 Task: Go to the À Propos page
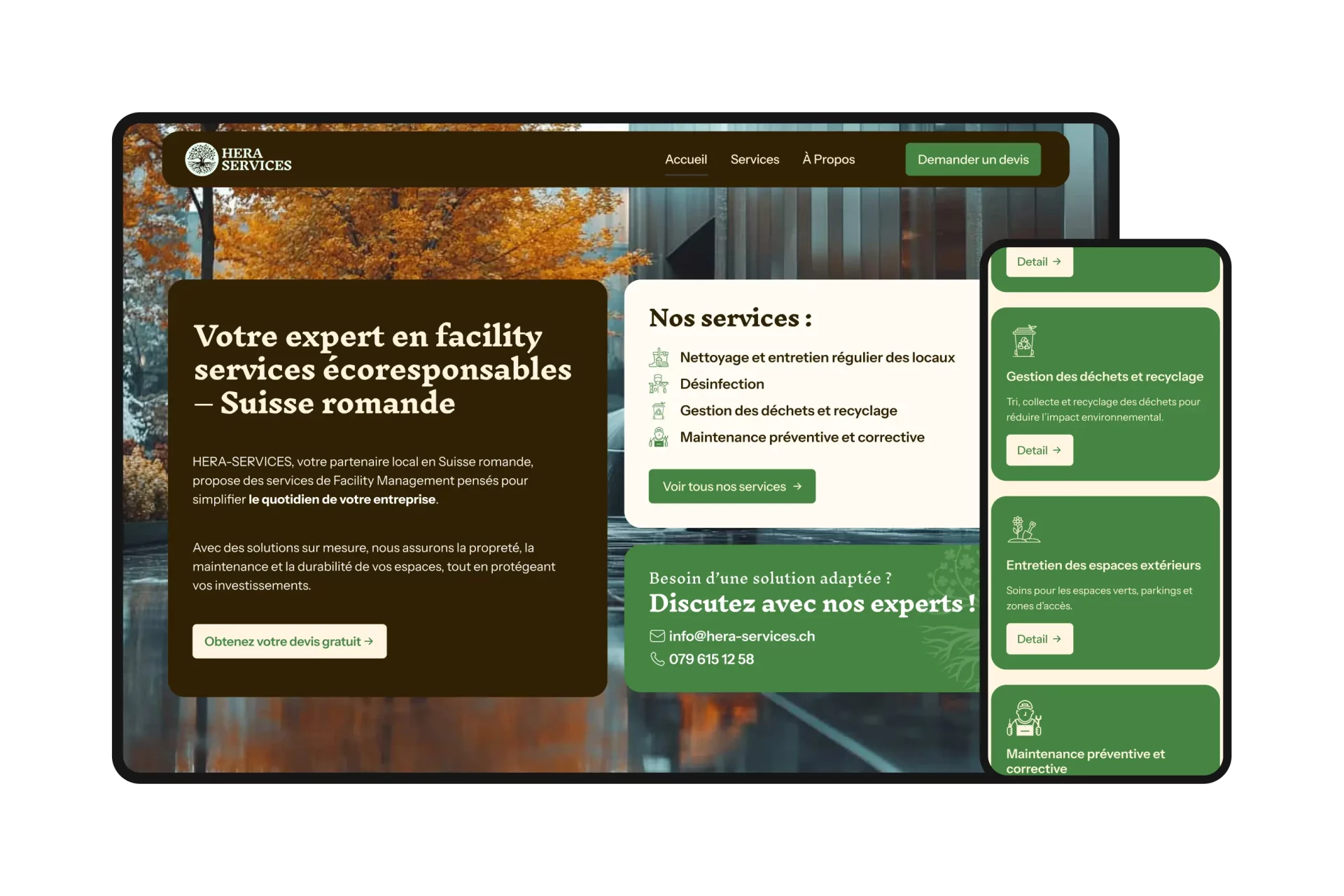click(828, 159)
